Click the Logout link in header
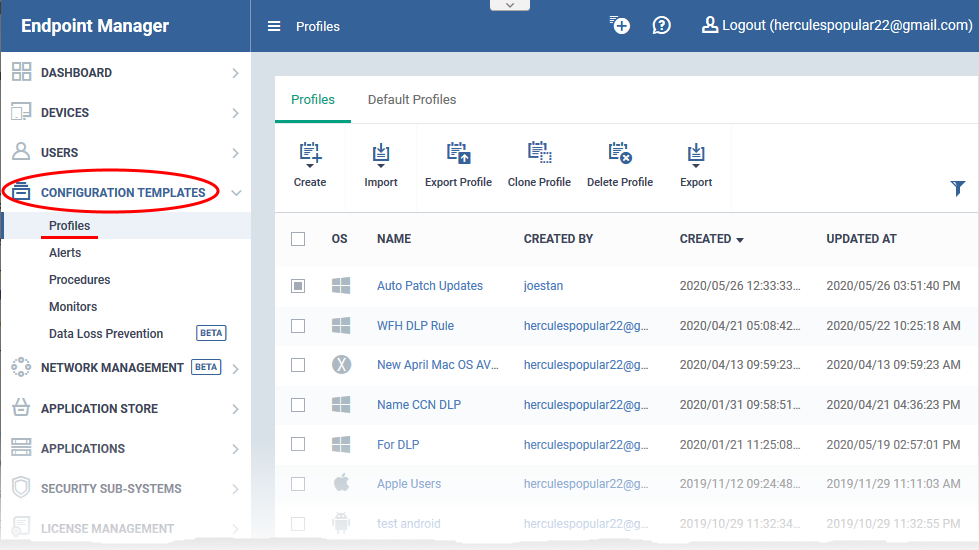 coord(847,25)
